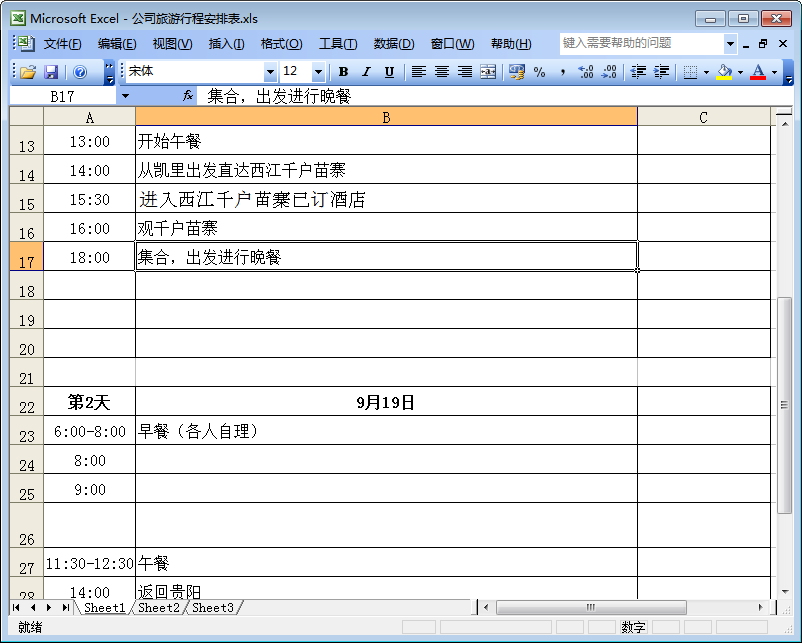Click the Excel document icon in menu bar
Screen dimensions: 802x643
[x=24, y=43]
